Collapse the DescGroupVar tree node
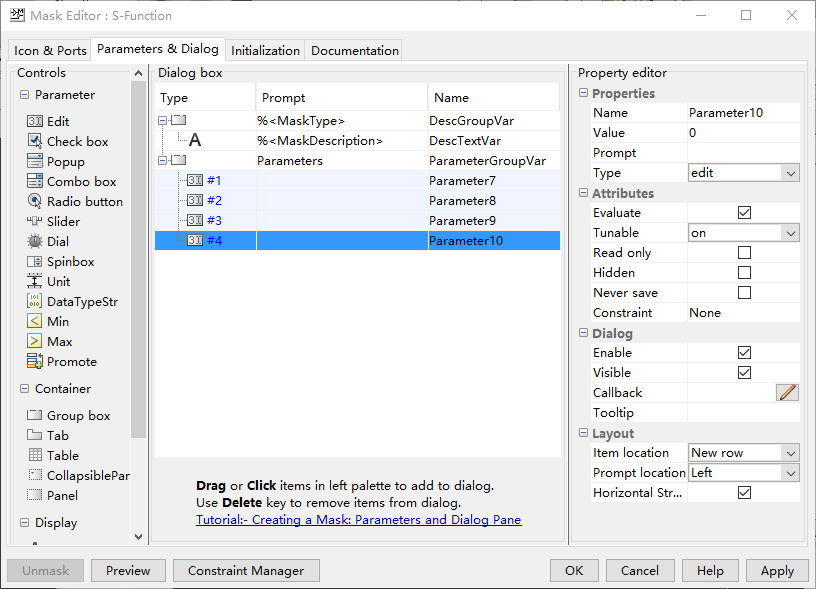The image size is (816, 589). [x=162, y=120]
